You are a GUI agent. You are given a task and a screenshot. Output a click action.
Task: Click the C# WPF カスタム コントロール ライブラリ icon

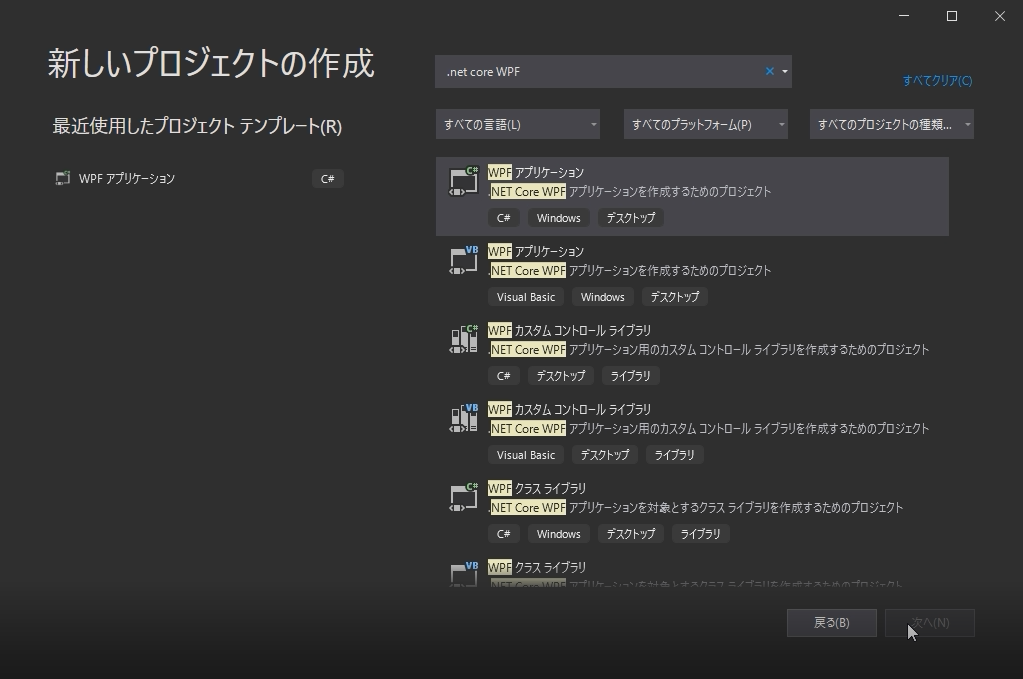[461, 338]
